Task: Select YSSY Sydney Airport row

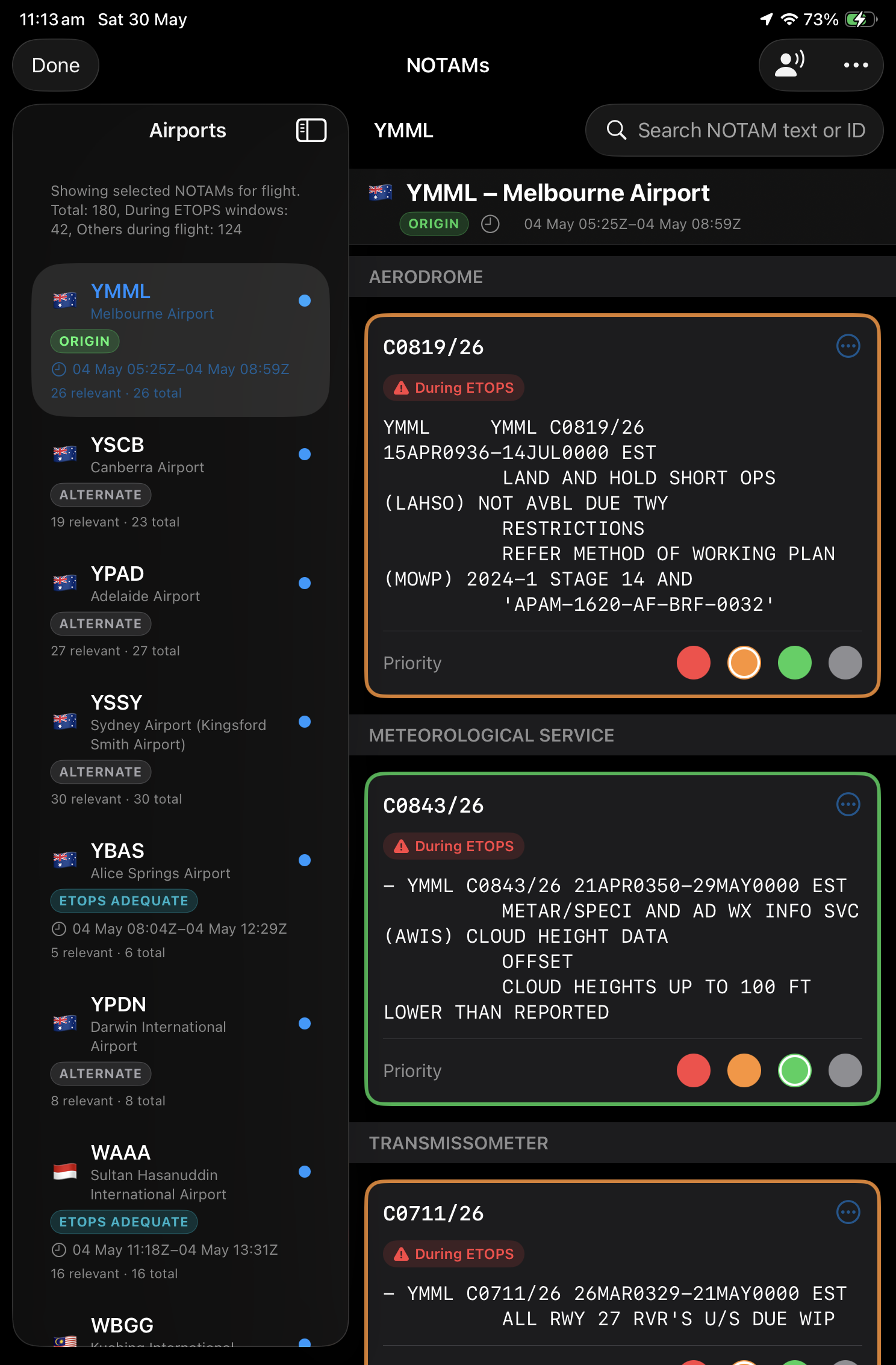Action: pyautogui.click(x=181, y=749)
